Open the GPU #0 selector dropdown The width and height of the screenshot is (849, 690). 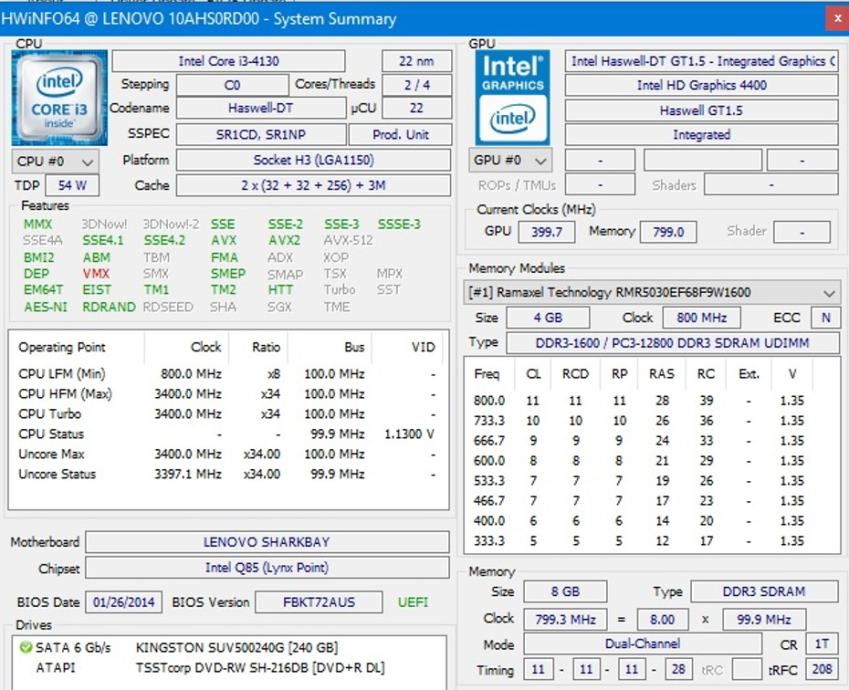510,161
